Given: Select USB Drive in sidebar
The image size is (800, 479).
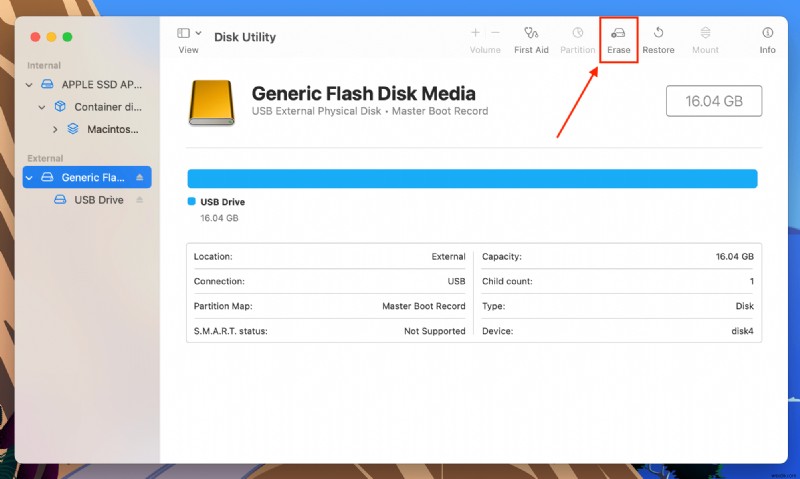Looking at the screenshot, I should [87, 200].
